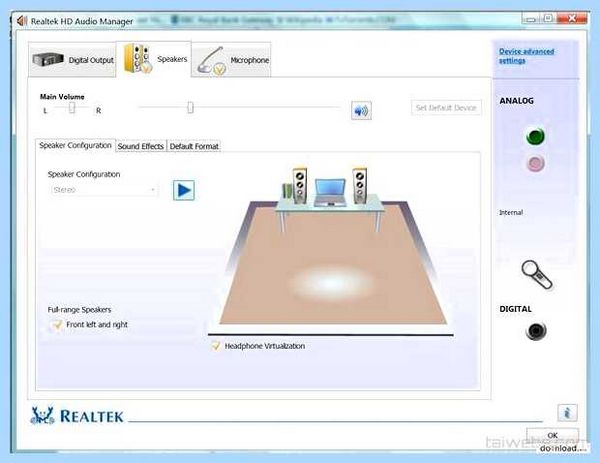Click the right speaker in room preview
This screenshot has height=463, width=600.
(360, 186)
